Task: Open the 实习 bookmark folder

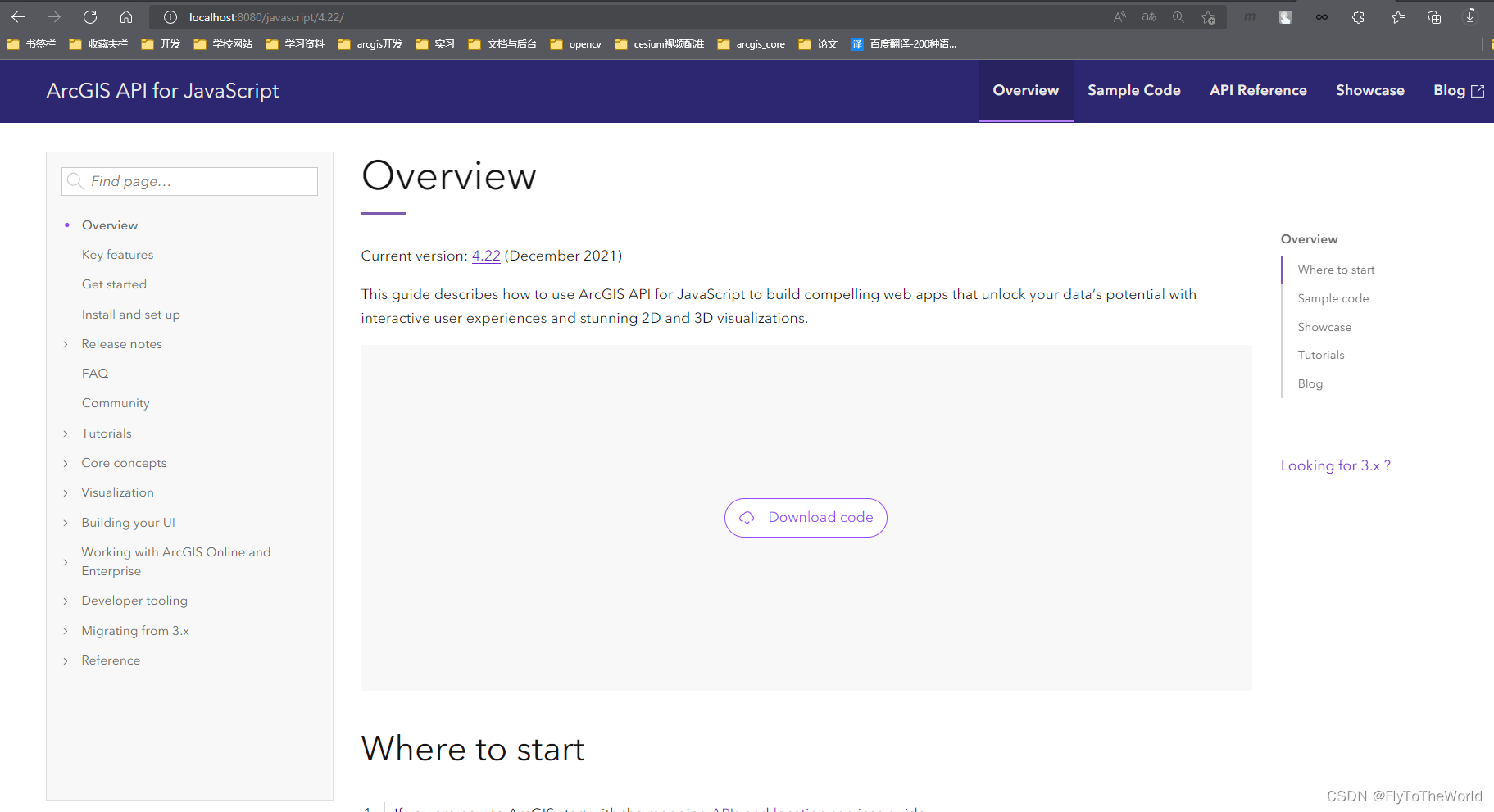Action: point(435,44)
